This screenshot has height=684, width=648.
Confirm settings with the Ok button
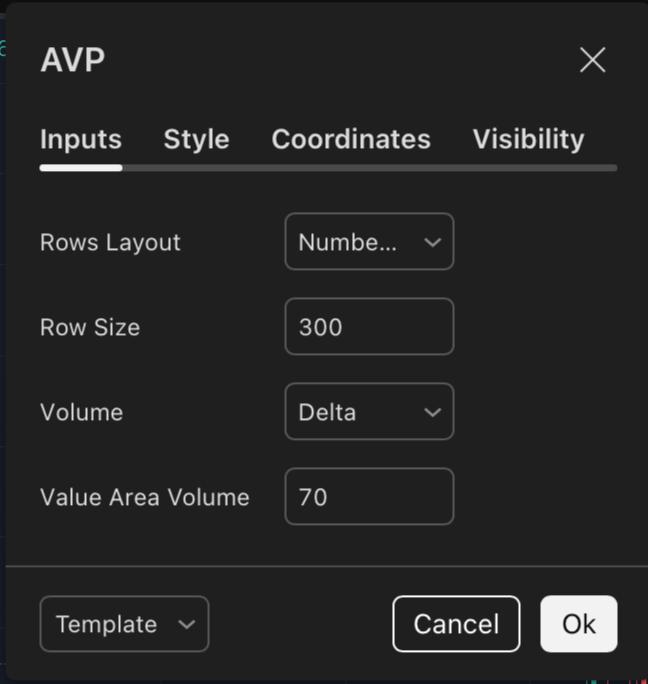coord(579,624)
